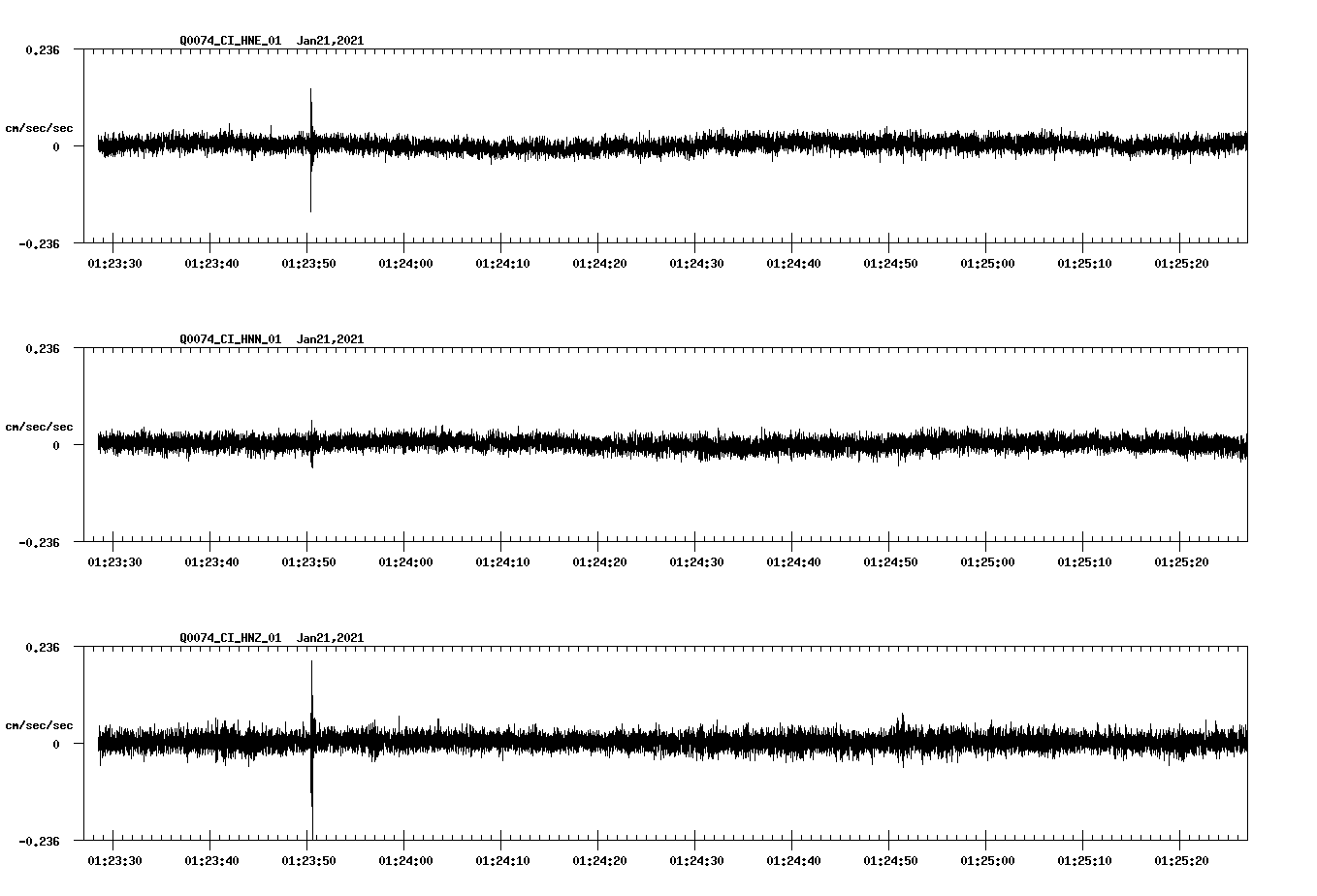Click the 01:24:30 time label under HNN plot
Image resolution: width=1317 pixels, height=896 pixels.
(694, 560)
